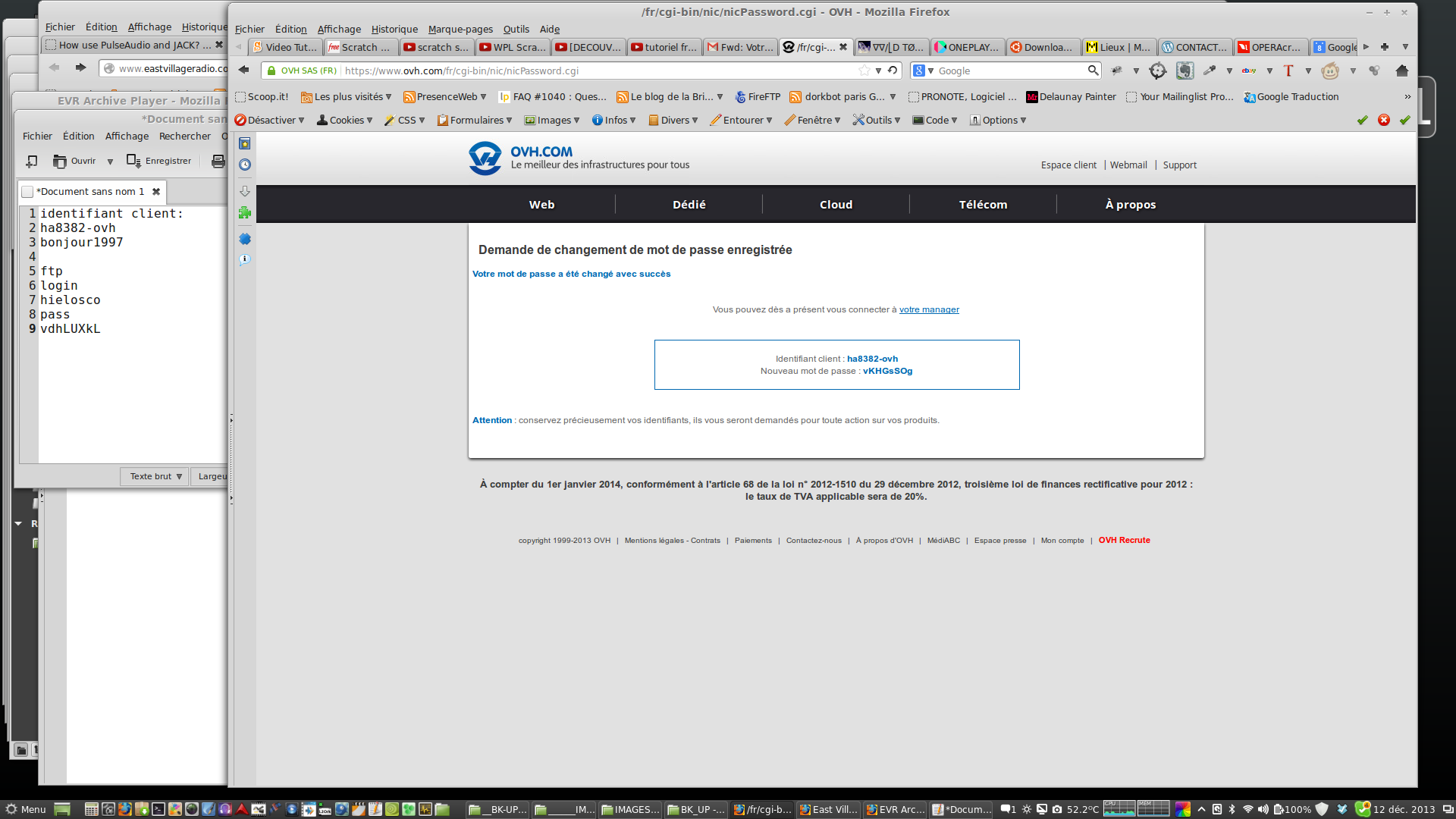Viewport: 1456px width, 819px height.
Task: Click the reload page icon in address bar
Action: tap(893, 71)
